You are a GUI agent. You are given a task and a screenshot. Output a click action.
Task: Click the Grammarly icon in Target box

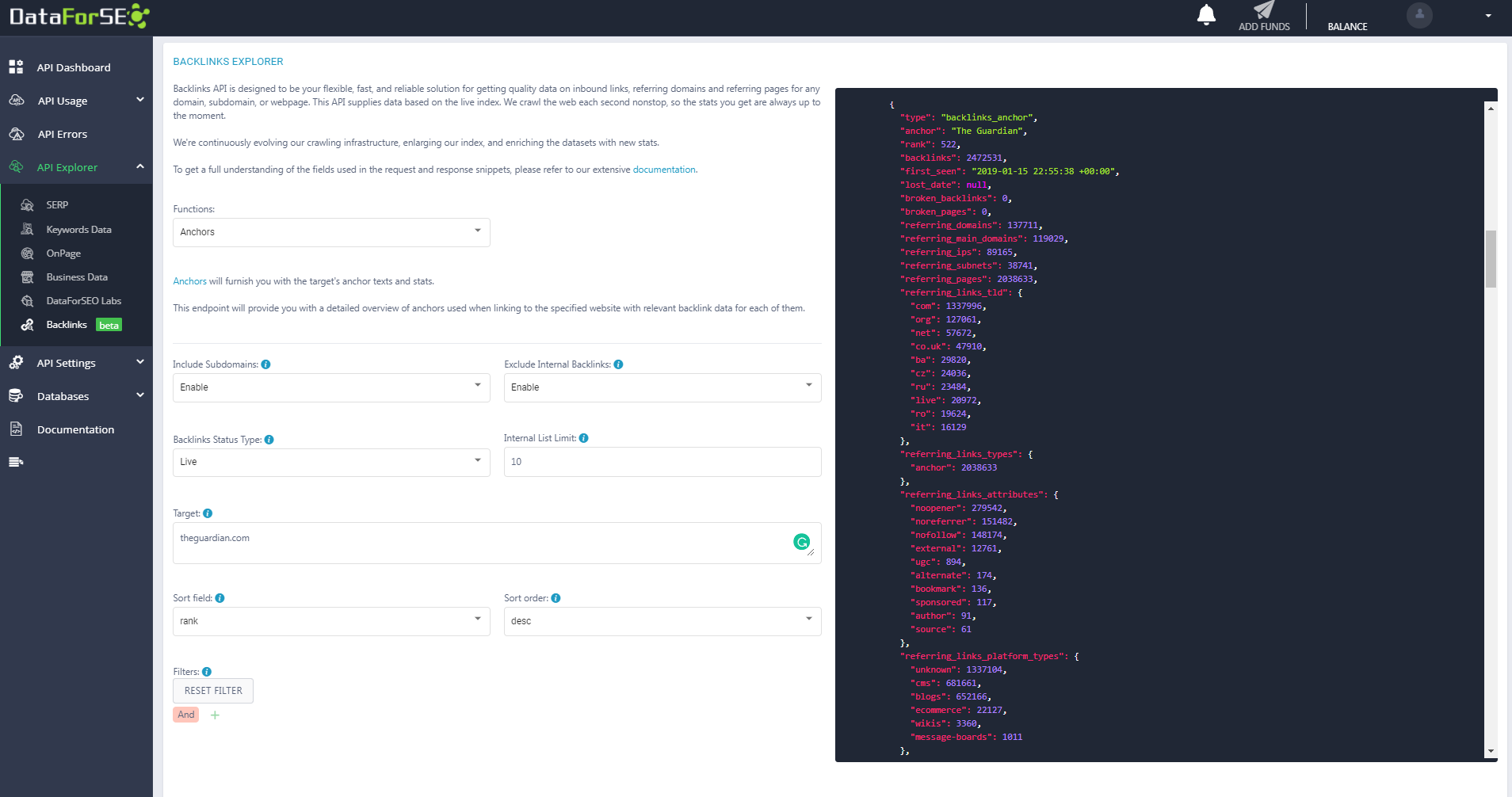[801, 542]
